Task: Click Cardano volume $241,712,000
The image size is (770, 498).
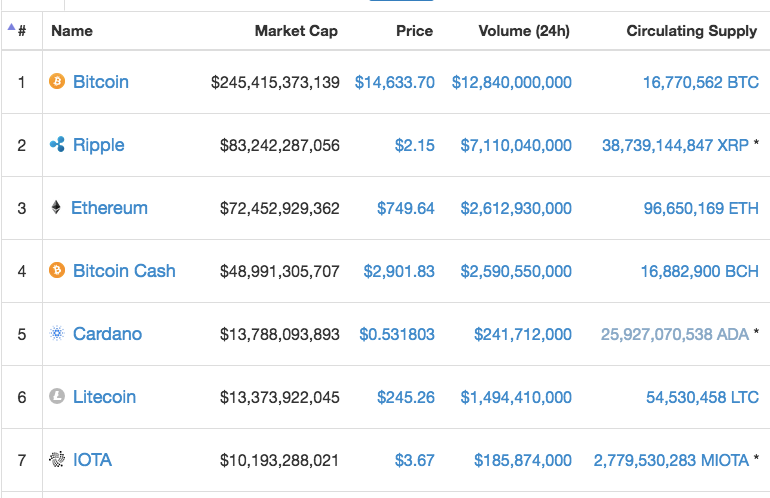Action: point(522,334)
